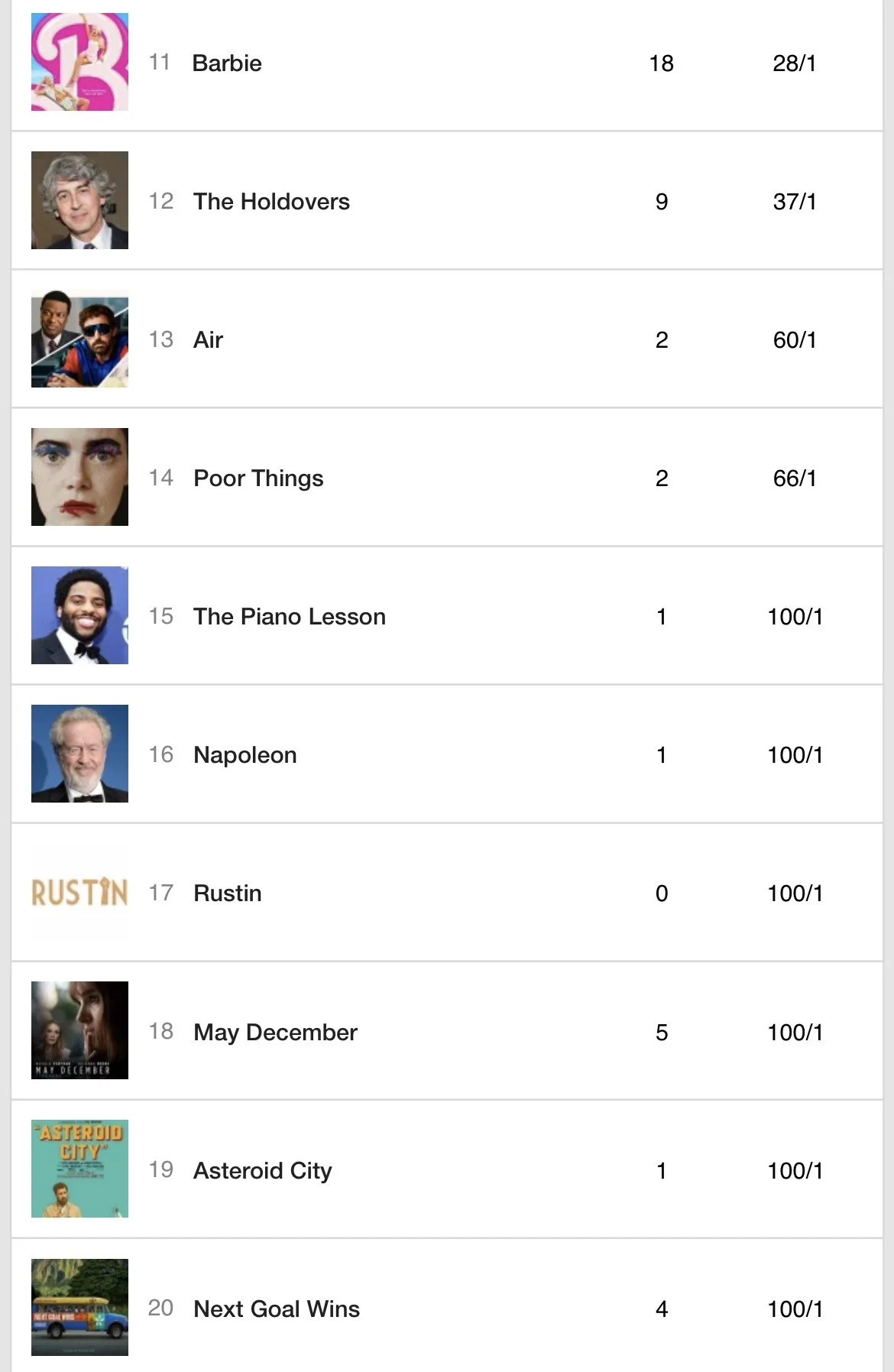Screen dimensions: 894x1372
Task: Click the Asteroid City poster thumbnail
Action: coord(79,1169)
